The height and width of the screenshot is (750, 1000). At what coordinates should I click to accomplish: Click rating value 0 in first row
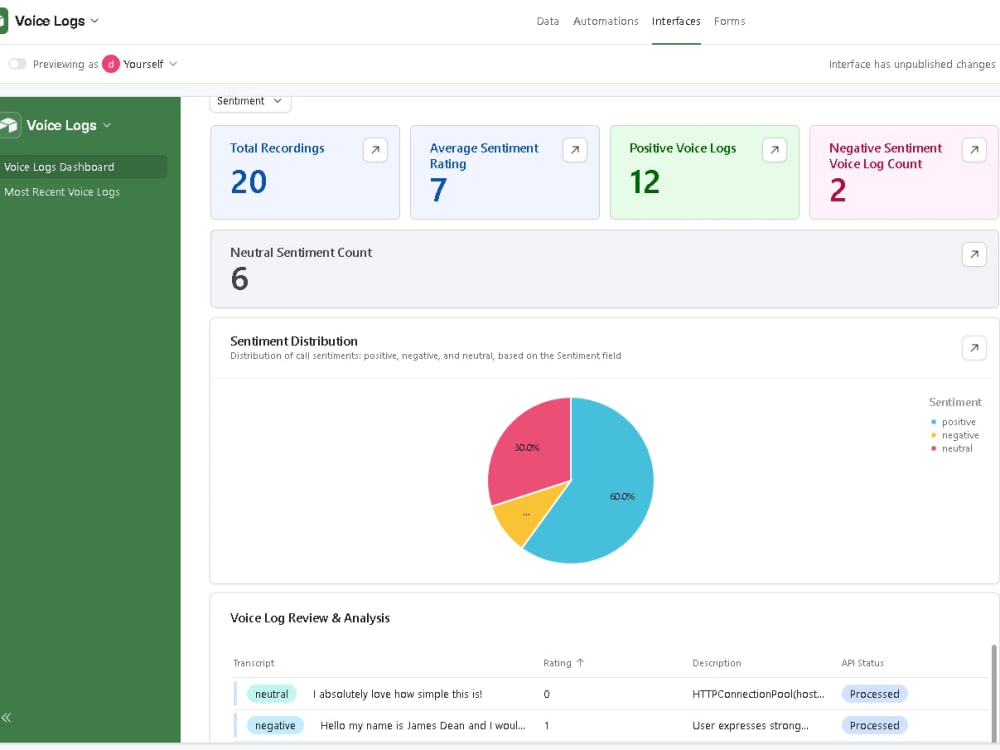point(547,694)
